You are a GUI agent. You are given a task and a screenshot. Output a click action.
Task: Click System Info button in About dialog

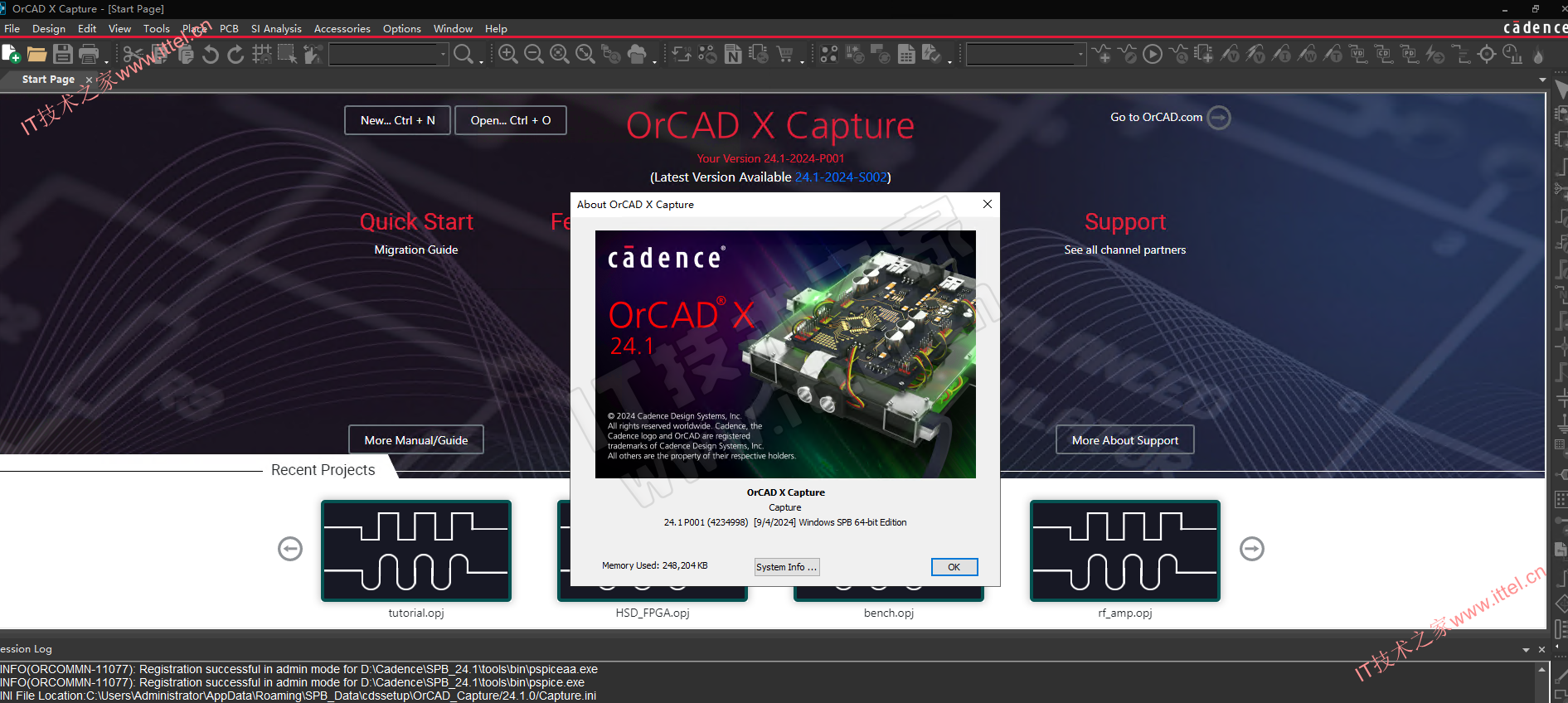(787, 567)
